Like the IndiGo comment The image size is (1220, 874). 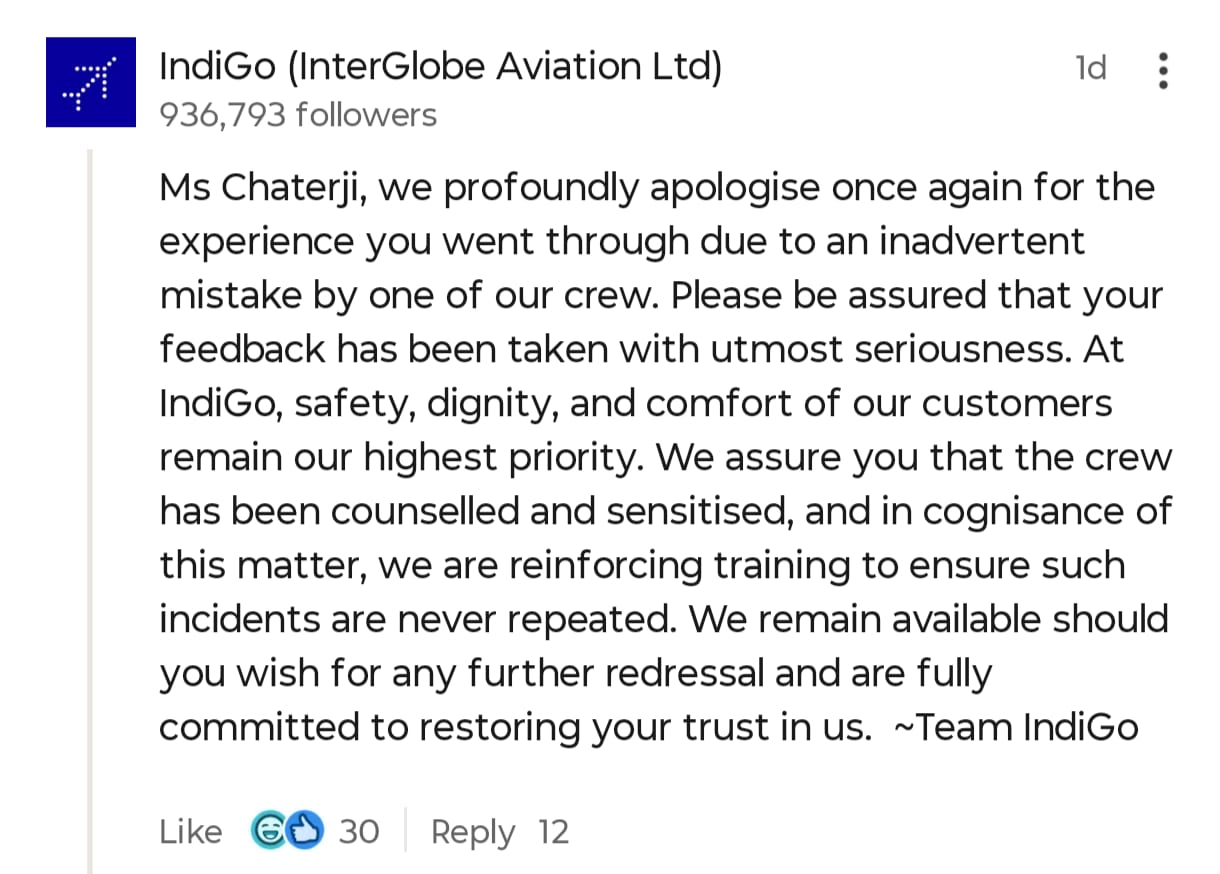tap(191, 831)
